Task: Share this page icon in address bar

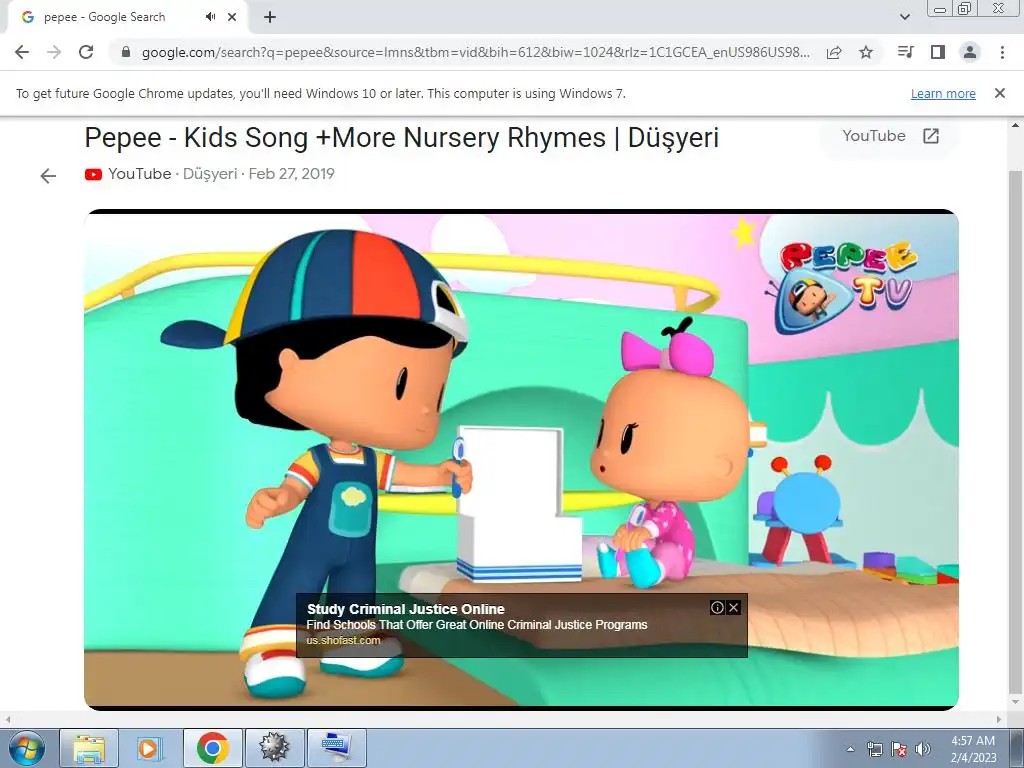Action: click(834, 52)
